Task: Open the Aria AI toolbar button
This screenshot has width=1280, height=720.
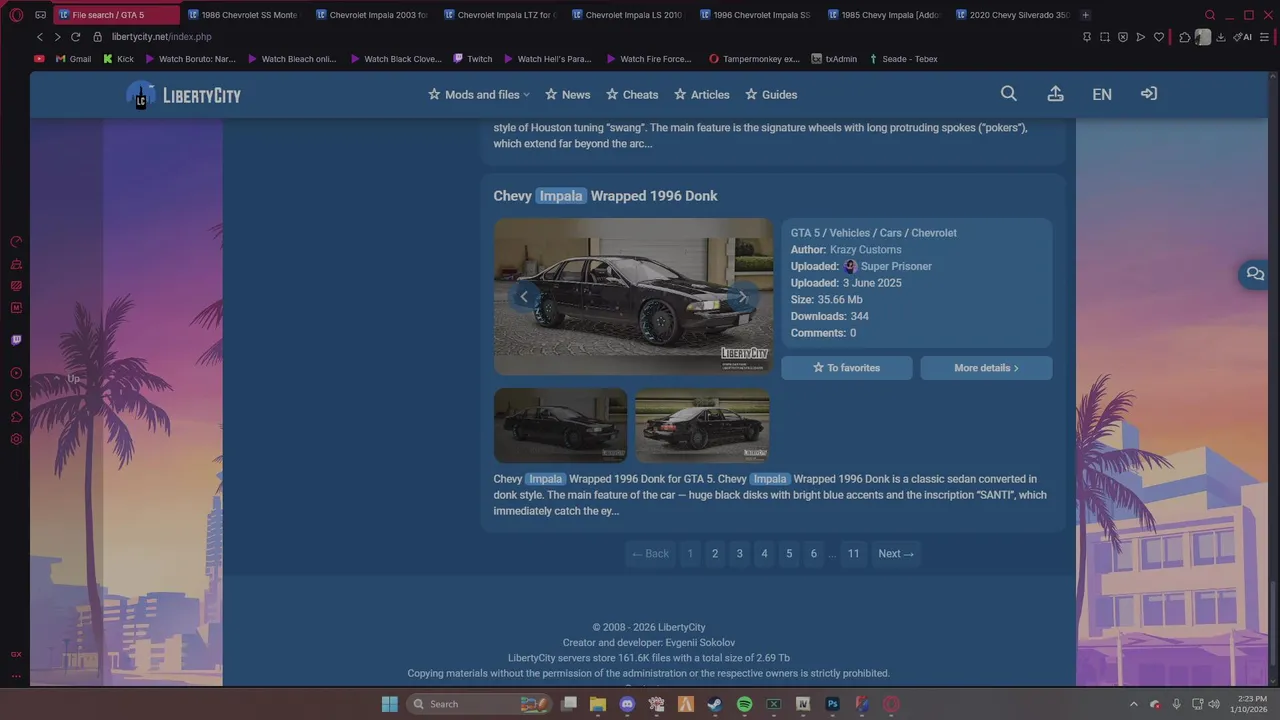Action: (1243, 37)
